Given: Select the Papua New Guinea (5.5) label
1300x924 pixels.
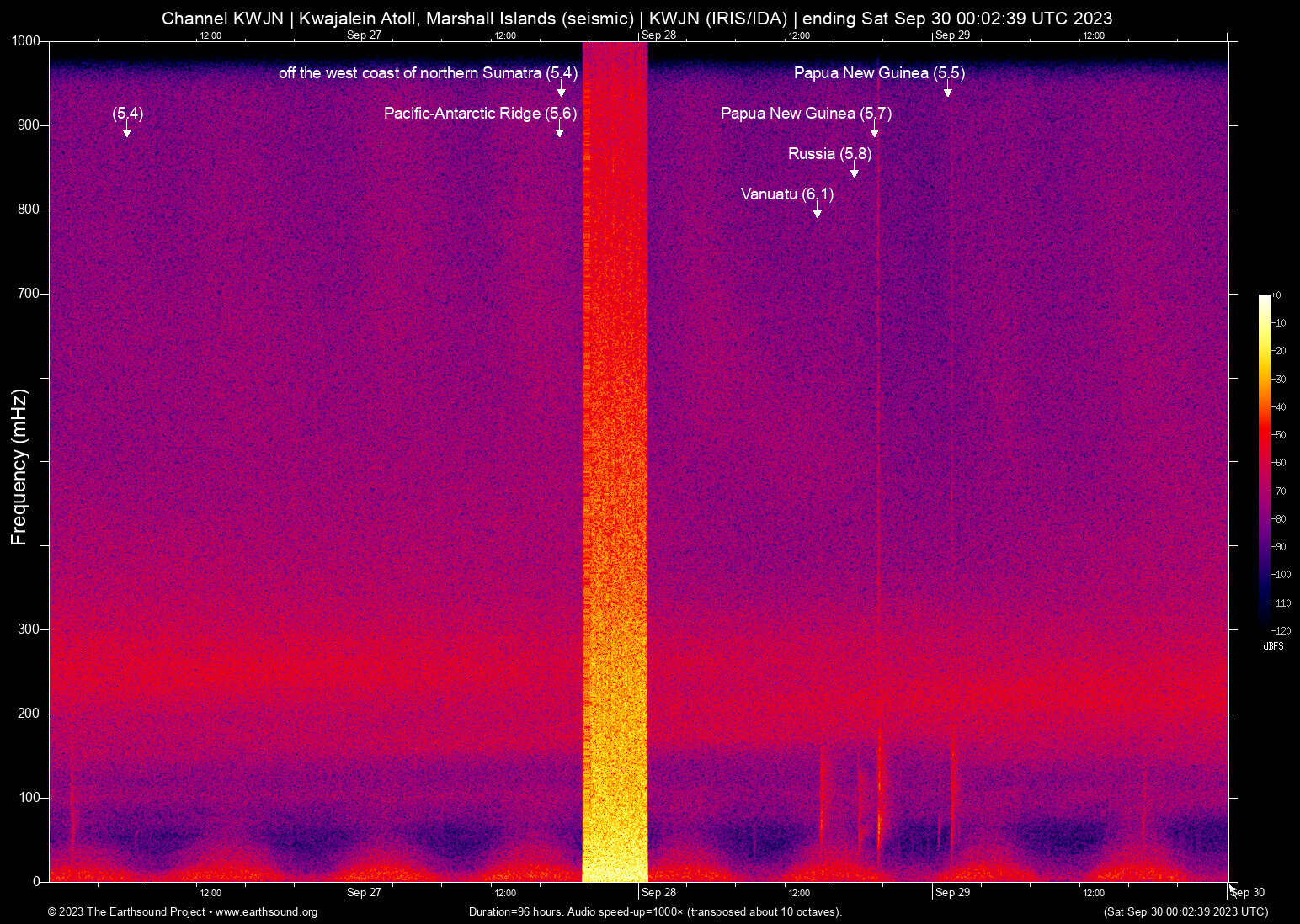Looking at the screenshot, I should 879,73.
